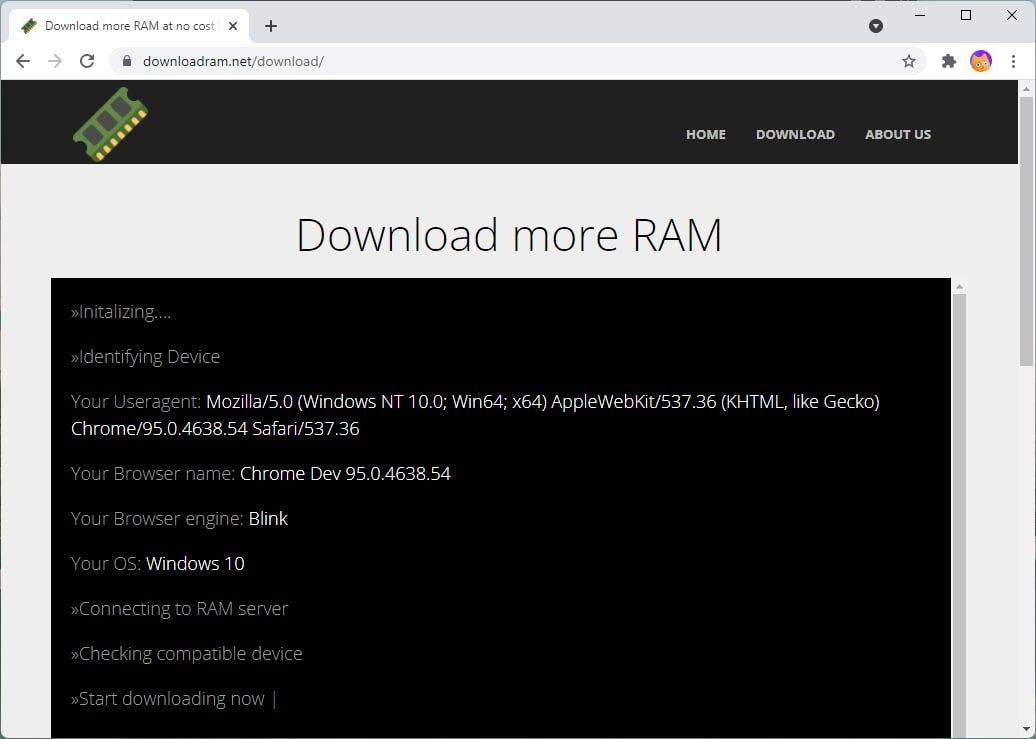Viewport: 1036px width, 739px height.
Task: Open the ABOUT US navigation link
Action: pyautogui.click(x=898, y=134)
